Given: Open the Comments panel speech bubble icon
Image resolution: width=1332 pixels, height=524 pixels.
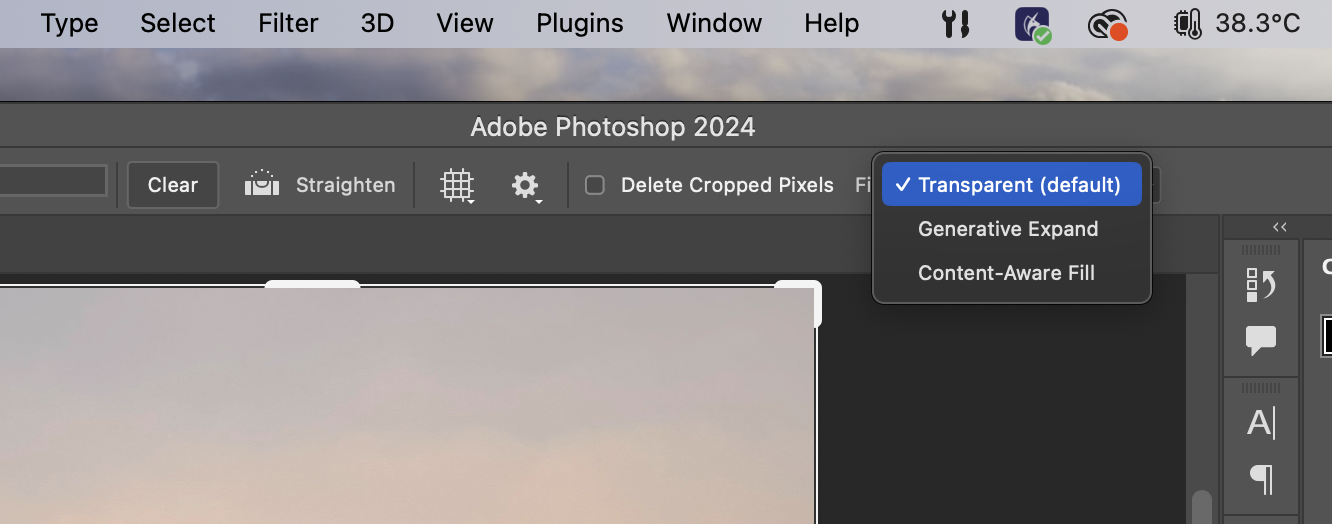Looking at the screenshot, I should tap(1261, 340).
